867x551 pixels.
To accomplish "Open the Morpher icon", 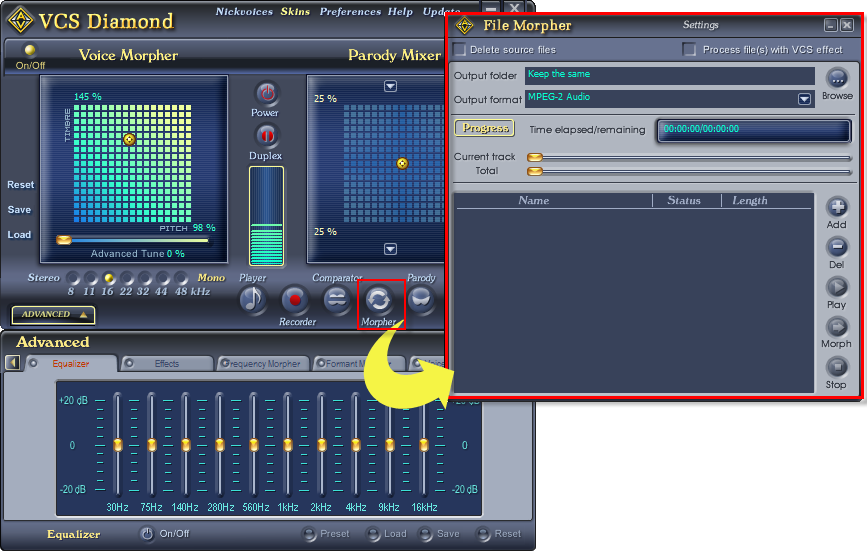I will coord(379,300).
